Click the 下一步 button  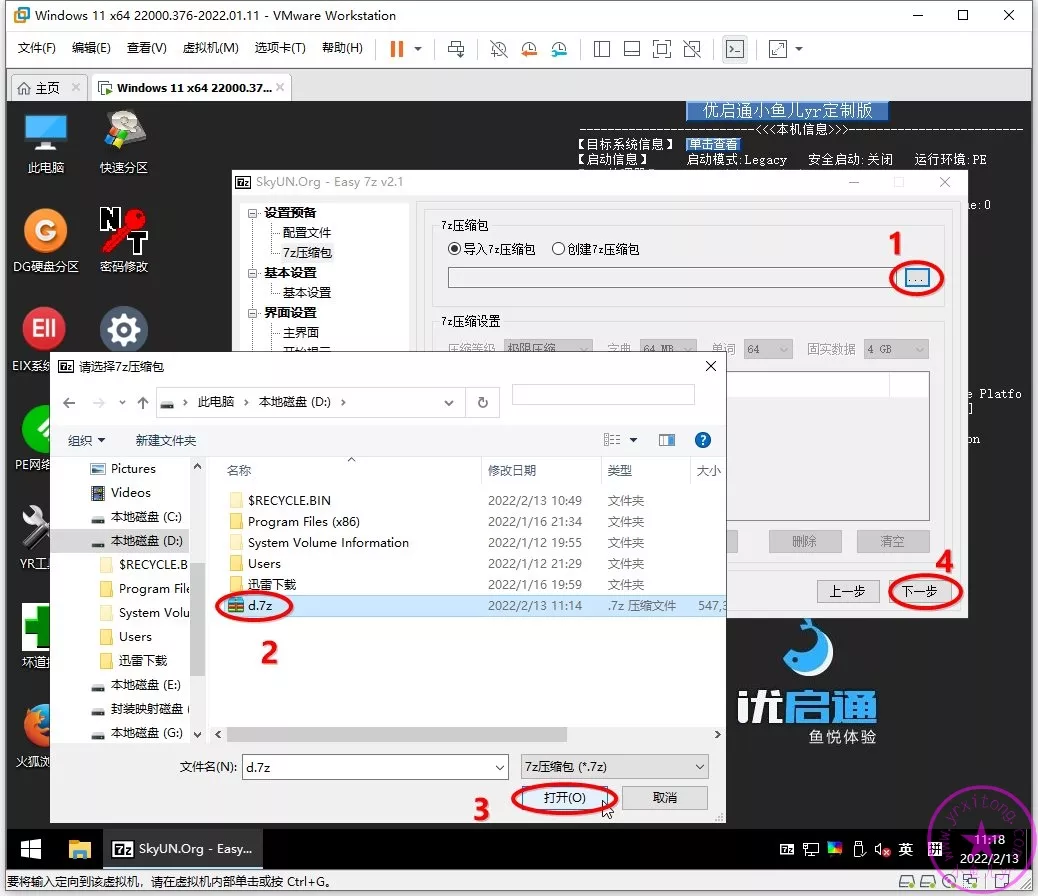pyautogui.click(x=919, y=591)
